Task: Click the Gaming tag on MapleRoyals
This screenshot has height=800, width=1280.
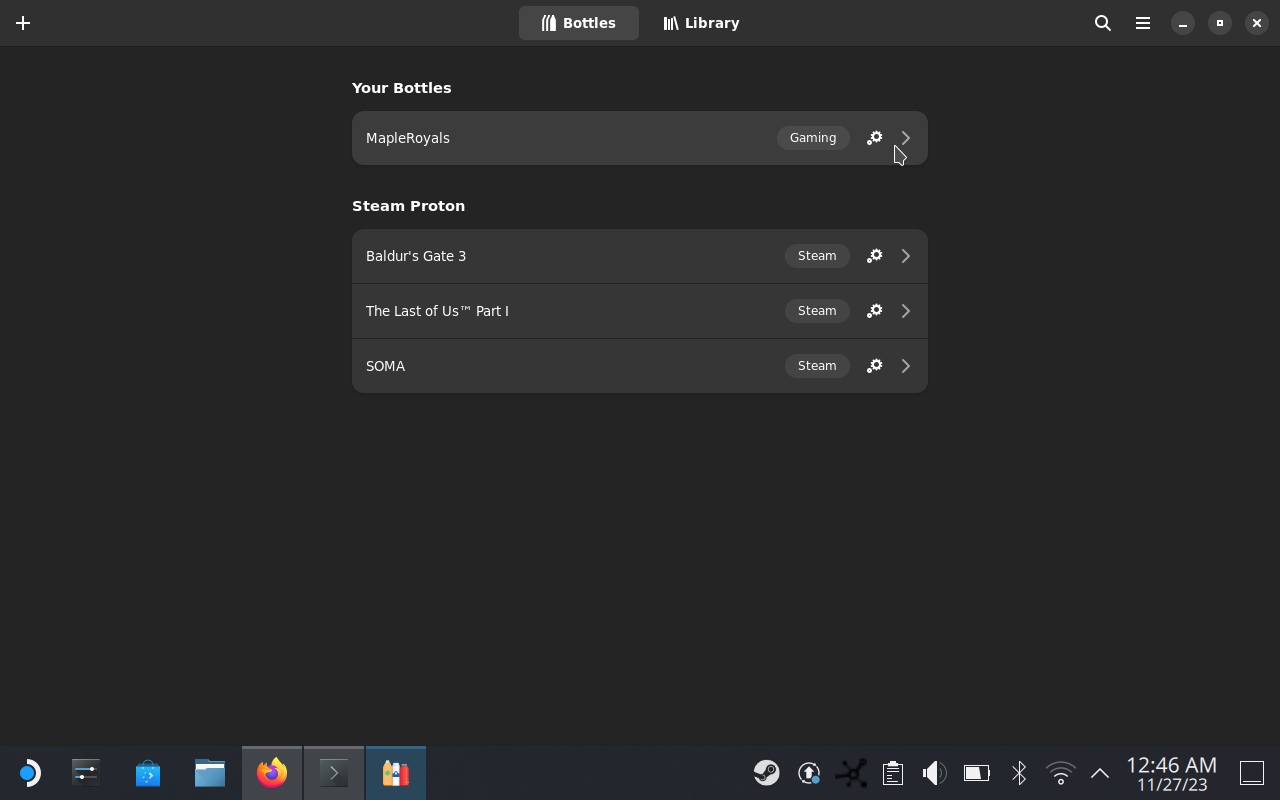Action: pos(813,138)
